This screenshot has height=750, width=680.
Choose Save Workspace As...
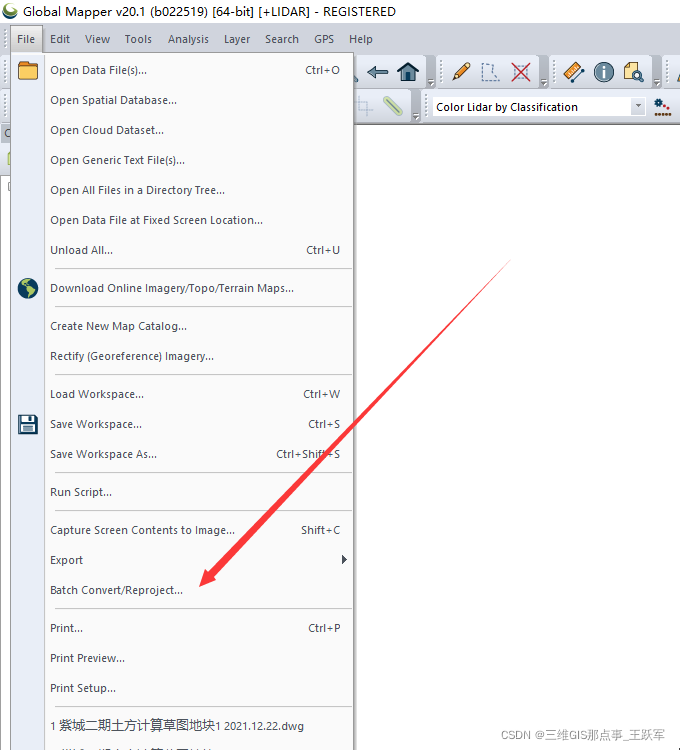[198, 454]
